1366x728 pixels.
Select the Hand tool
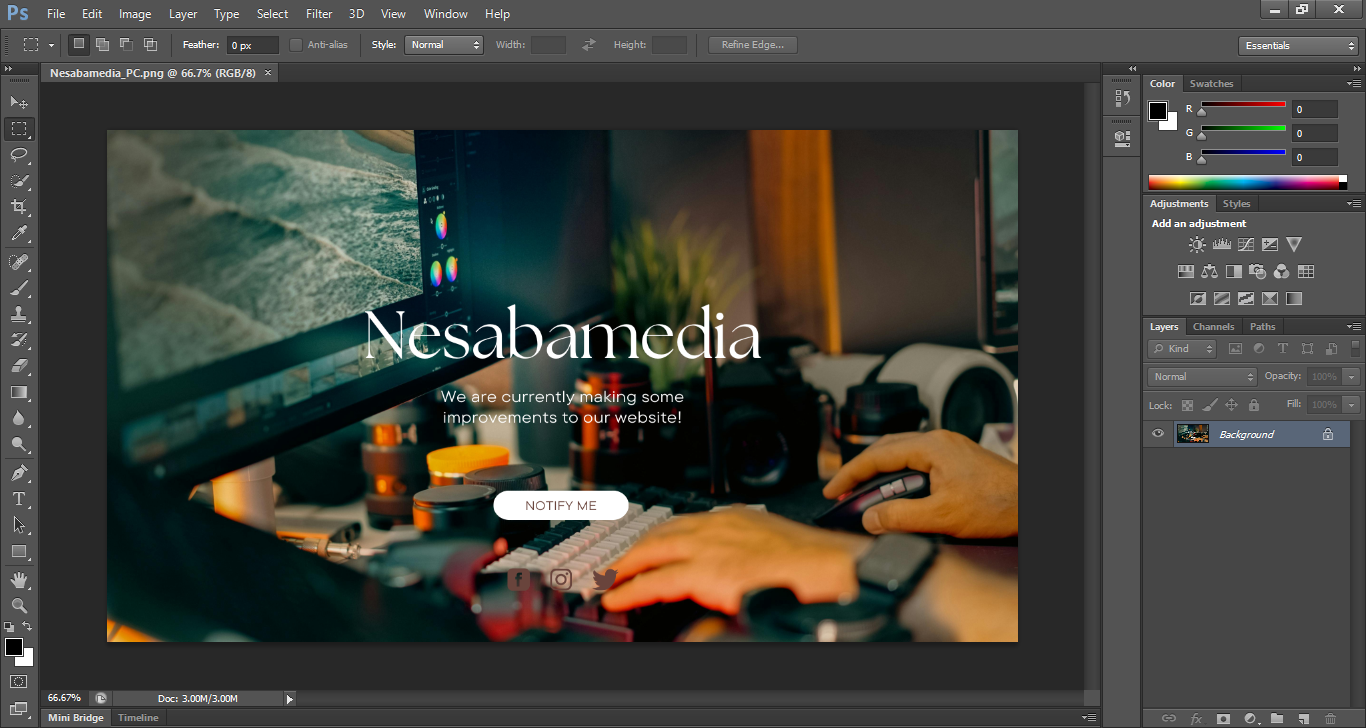point(19,580)
